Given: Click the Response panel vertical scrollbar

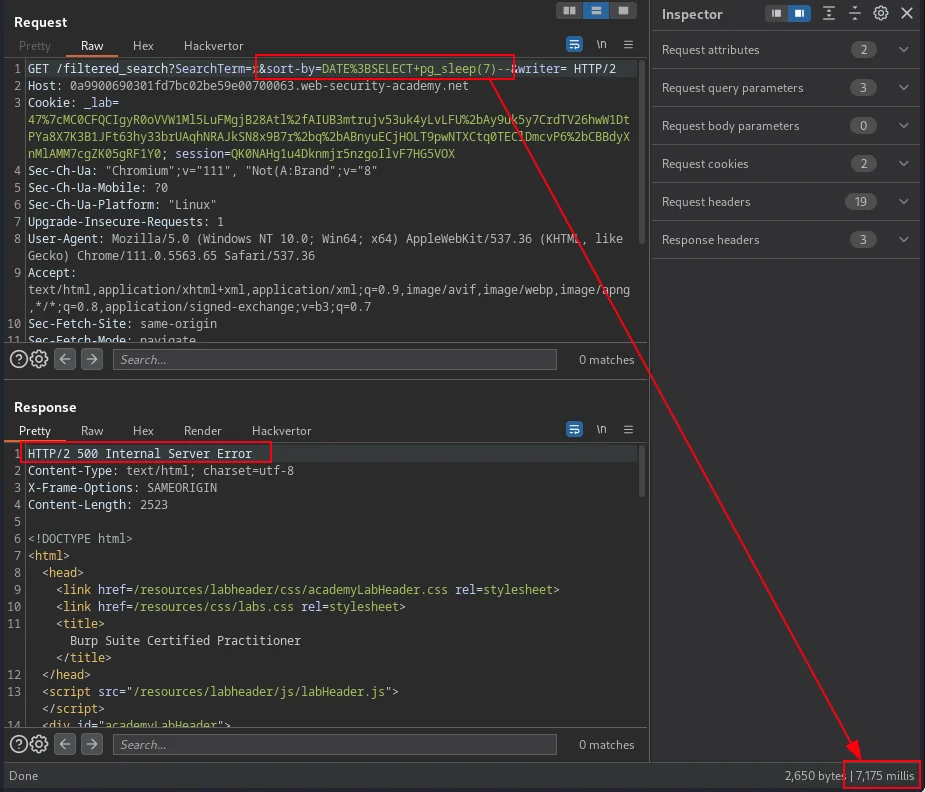Looking at the screenshot, I should pos(642,471).
